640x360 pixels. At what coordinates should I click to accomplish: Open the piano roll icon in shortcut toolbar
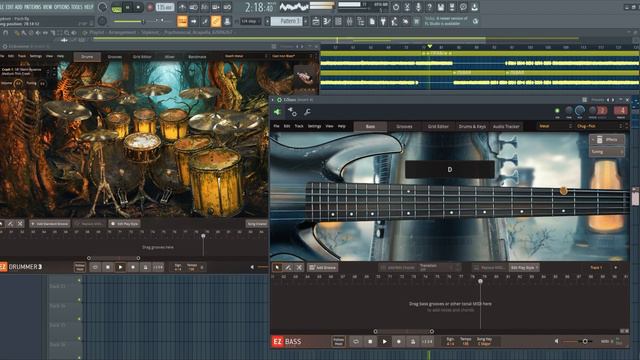pyautogui.click(x=327, y=21)
